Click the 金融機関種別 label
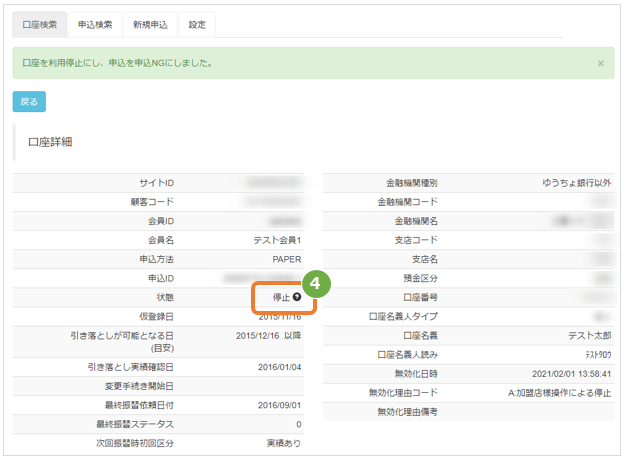 tap(411, 183)
